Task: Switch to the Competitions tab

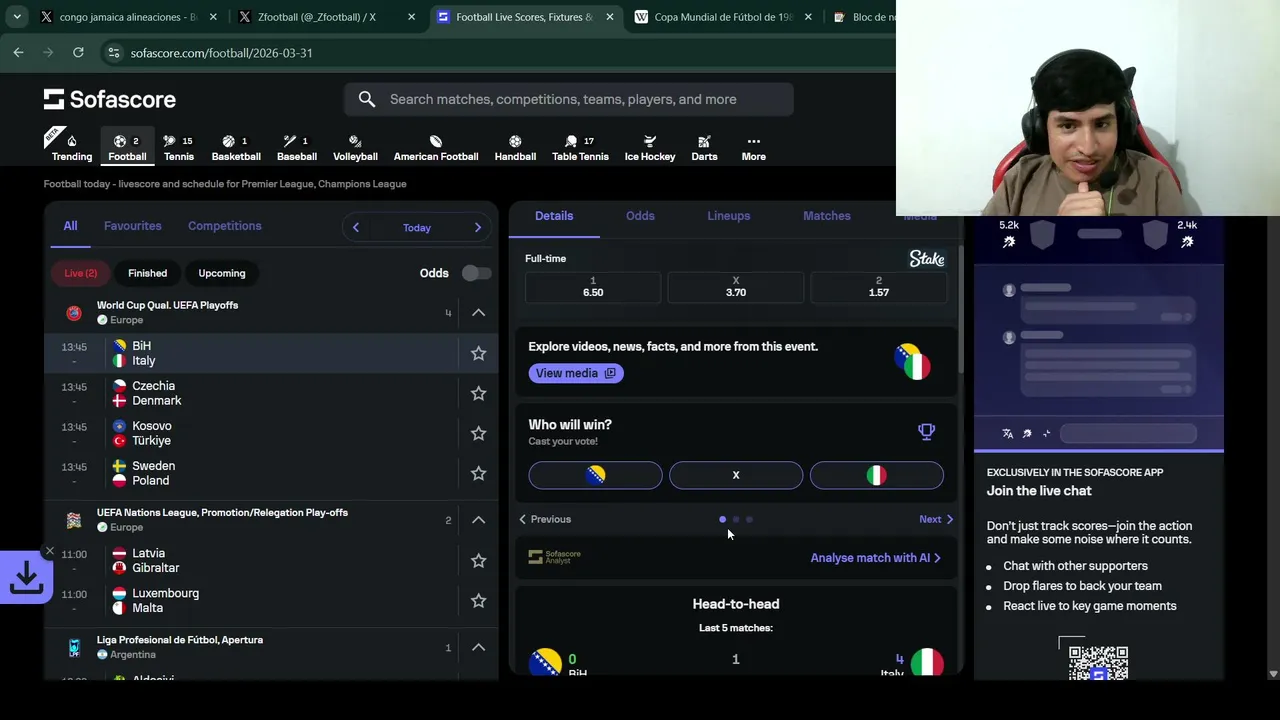Action: click(225, 226)
